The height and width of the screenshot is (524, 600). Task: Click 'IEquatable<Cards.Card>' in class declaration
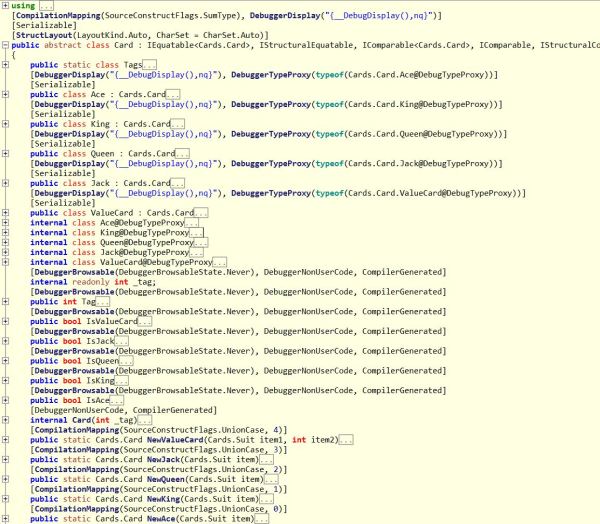click(199, 45)
